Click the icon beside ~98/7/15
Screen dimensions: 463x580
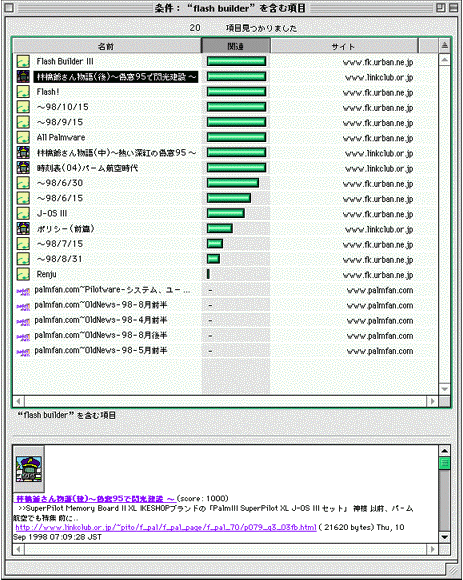tap(23, 244)
